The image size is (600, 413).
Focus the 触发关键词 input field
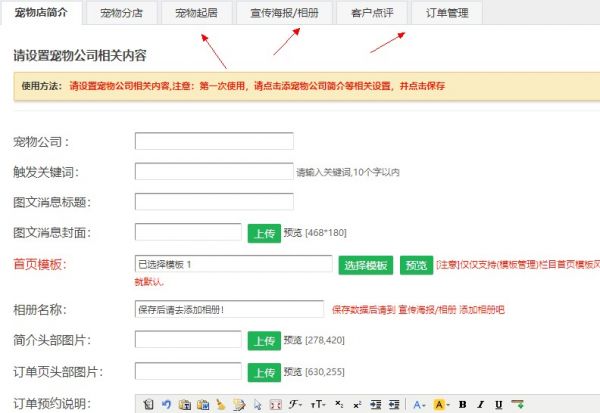[x=214, y=171]
